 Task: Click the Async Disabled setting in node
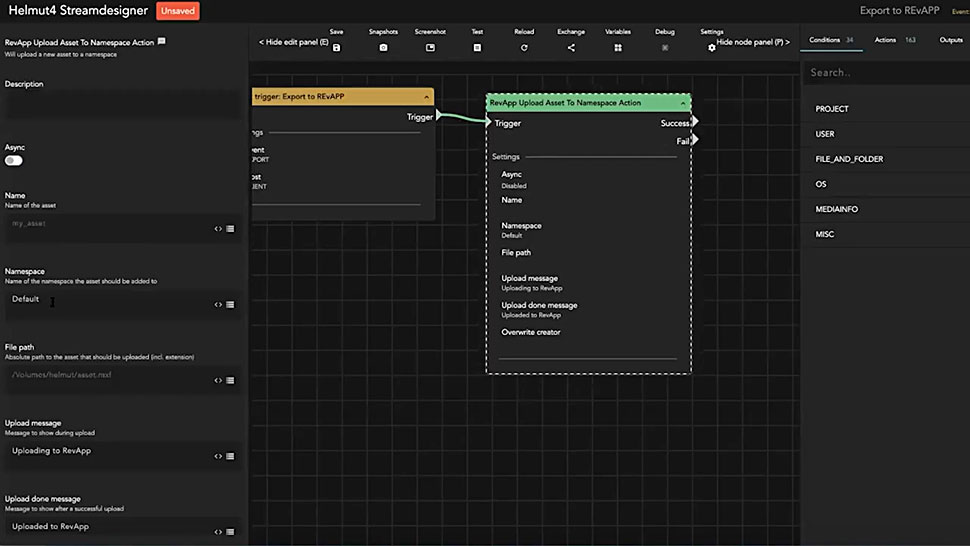[x=513, y=179]
